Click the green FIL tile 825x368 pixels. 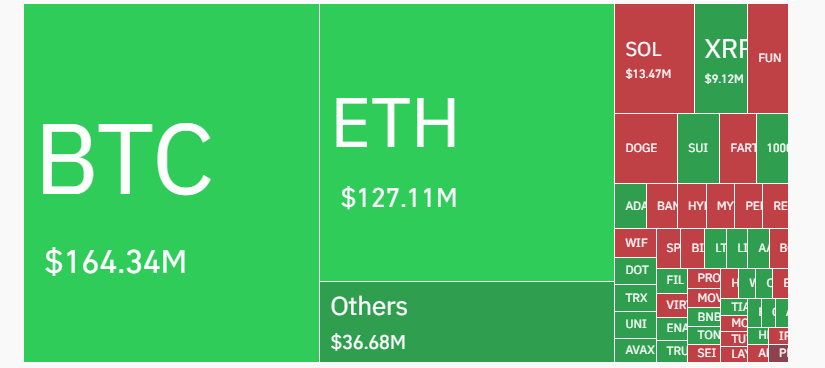point(672,281)
